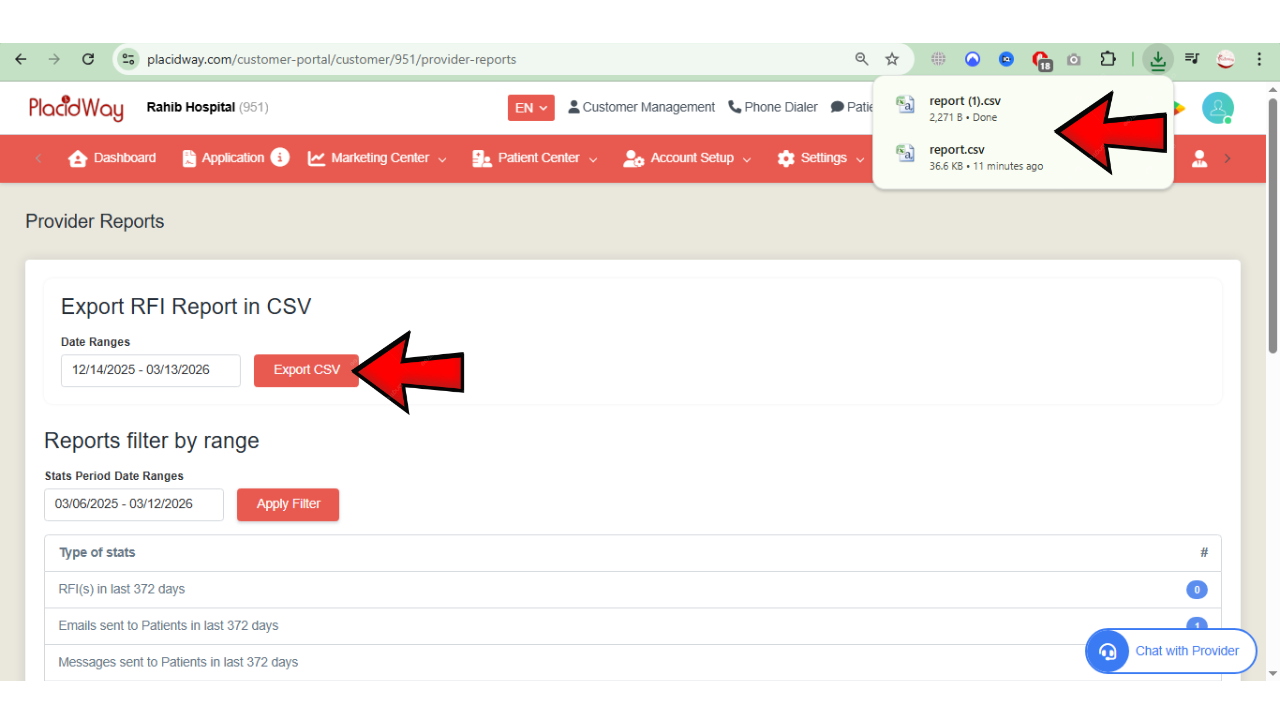Bookmark this page with the star icon

point(892,59)
